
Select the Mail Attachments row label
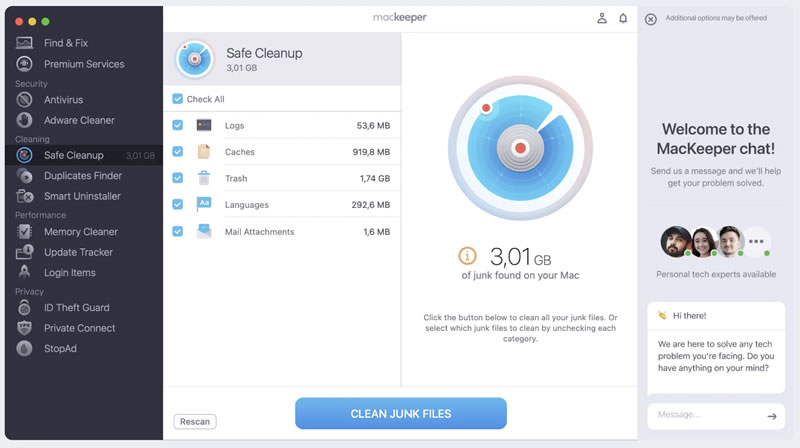(x=259, y=232)
